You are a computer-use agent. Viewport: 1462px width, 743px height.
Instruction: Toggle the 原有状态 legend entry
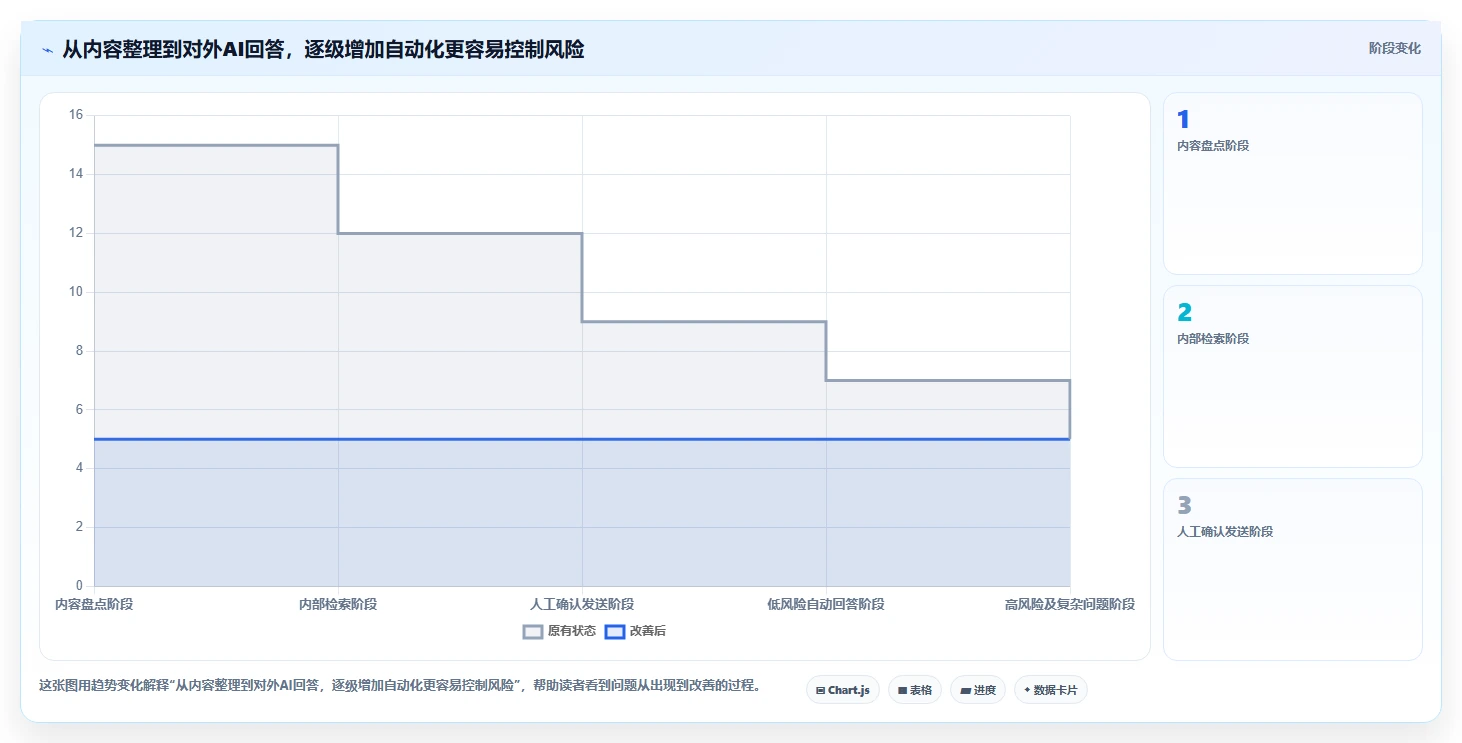coord(559,631)
